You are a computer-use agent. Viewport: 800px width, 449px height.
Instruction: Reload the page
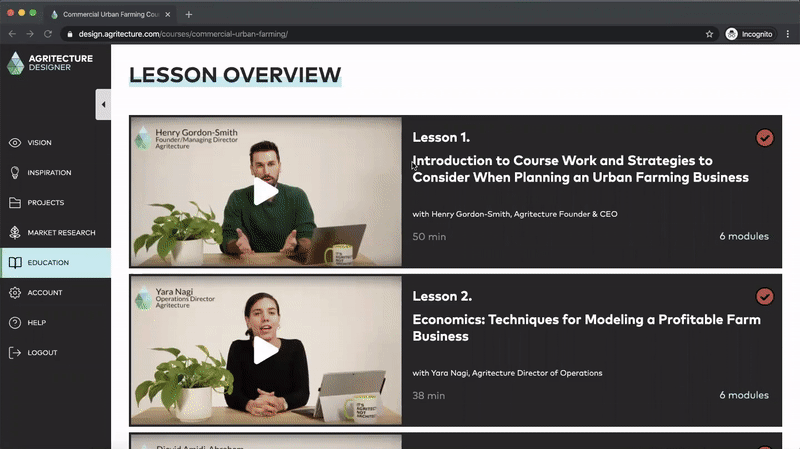point(48,34)
